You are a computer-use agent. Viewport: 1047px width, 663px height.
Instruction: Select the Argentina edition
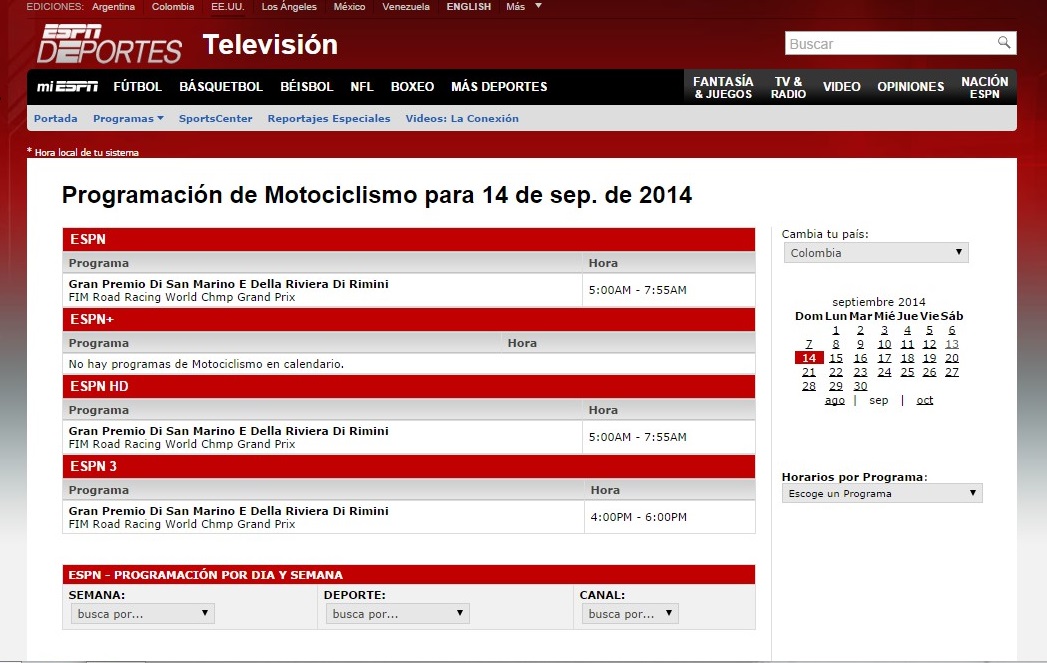(x=114, y=7)
